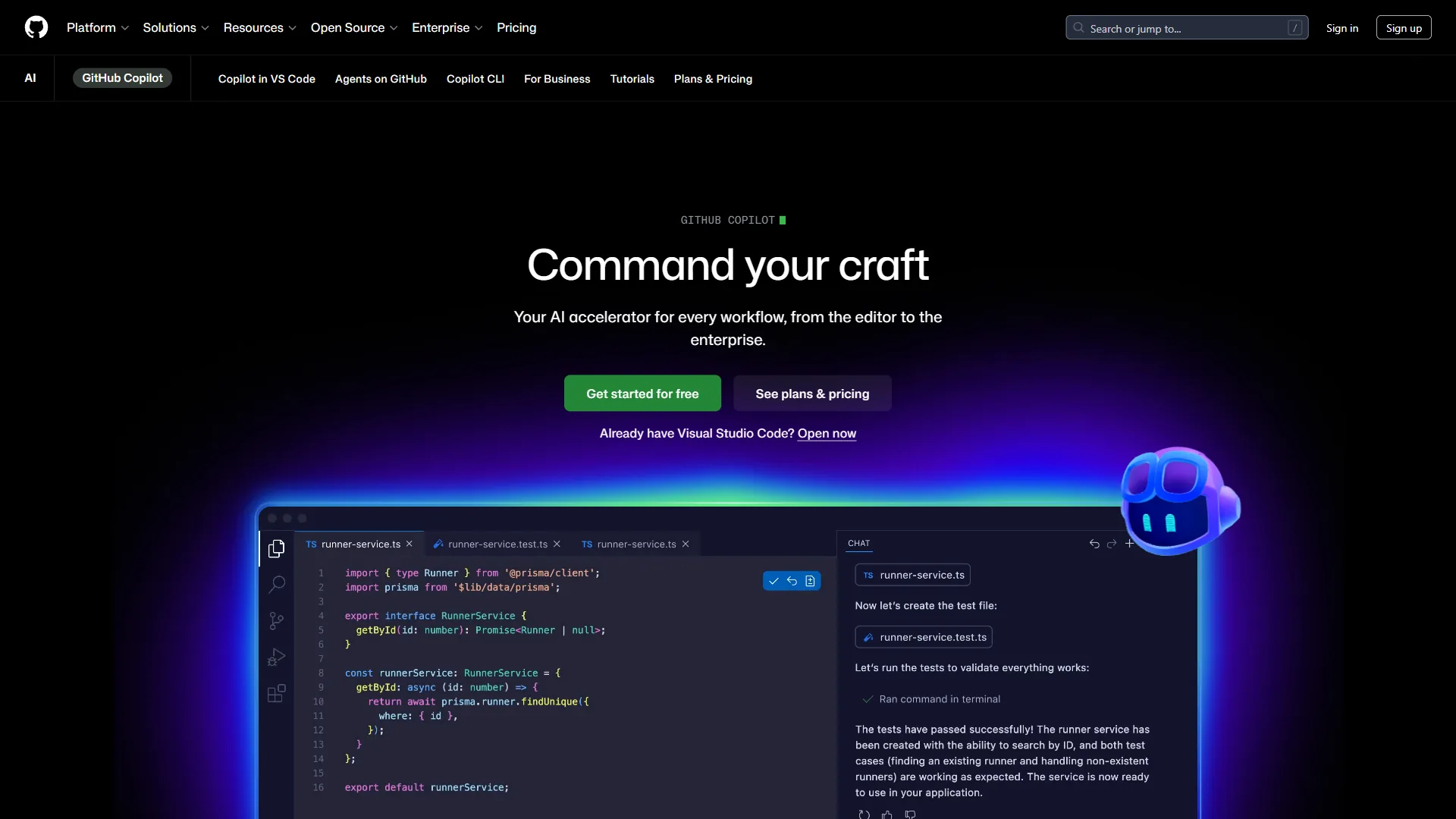
Task: Click See plans & pricing button
Action: [812, 394]
